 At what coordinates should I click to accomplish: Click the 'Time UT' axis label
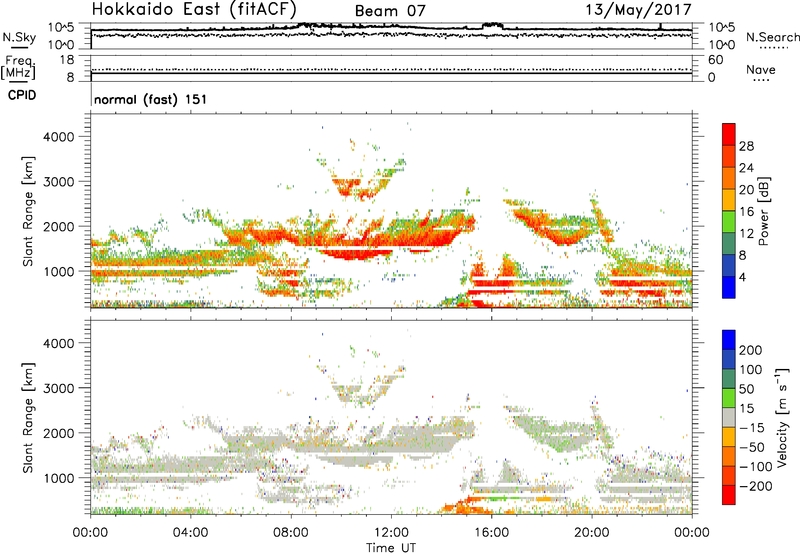(391, 548)
